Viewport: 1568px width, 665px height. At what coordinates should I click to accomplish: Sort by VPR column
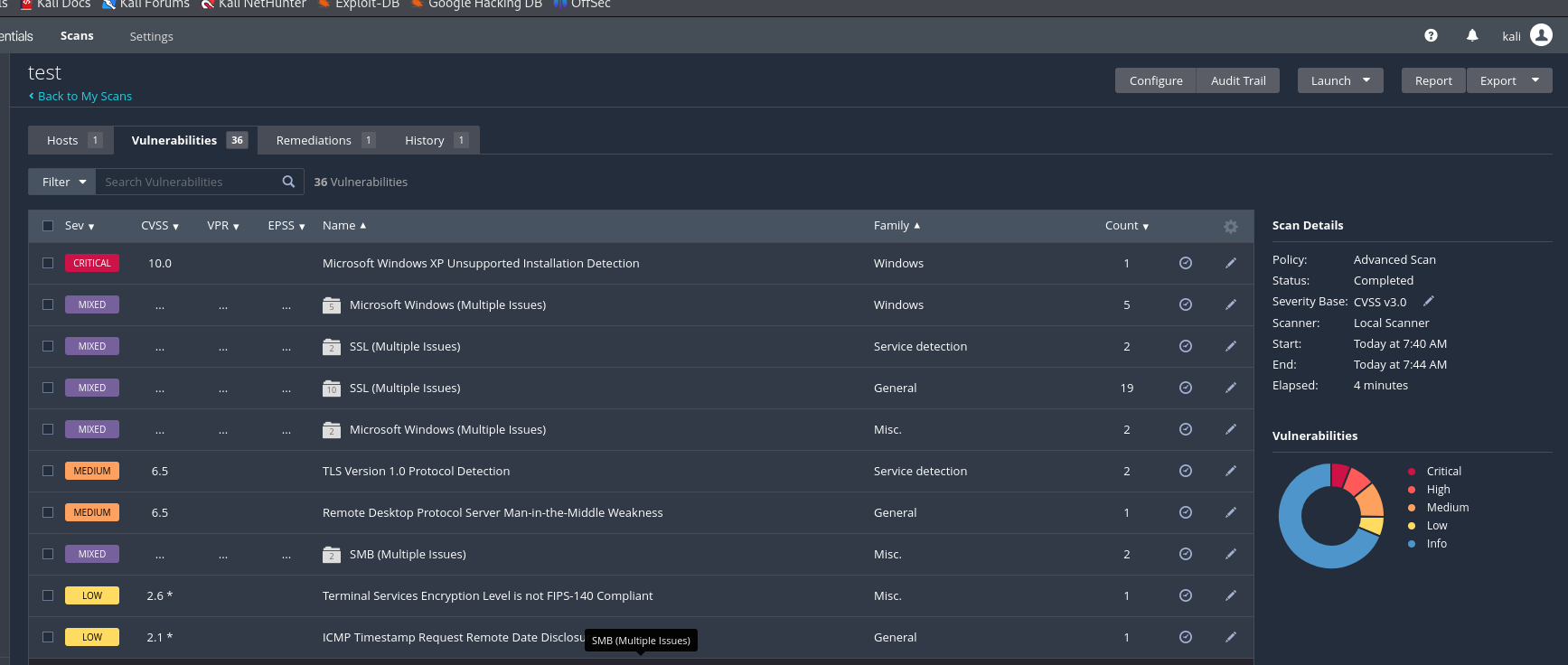tap(223, 226)
